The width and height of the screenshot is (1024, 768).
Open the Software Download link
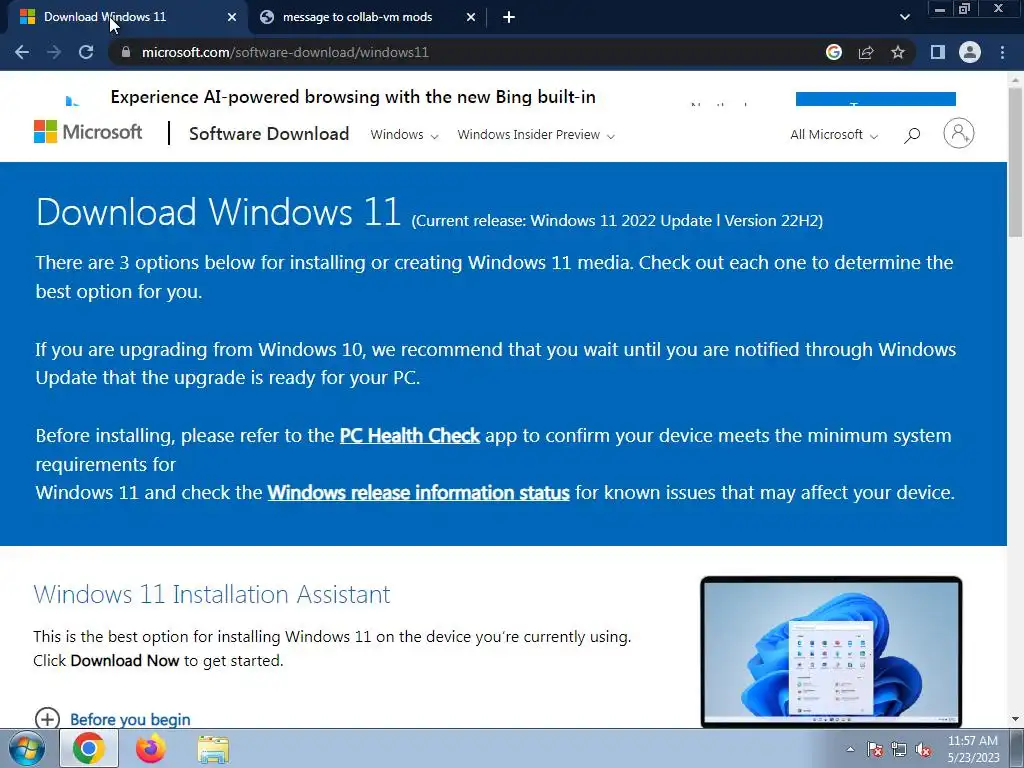(x=269, y=134)
